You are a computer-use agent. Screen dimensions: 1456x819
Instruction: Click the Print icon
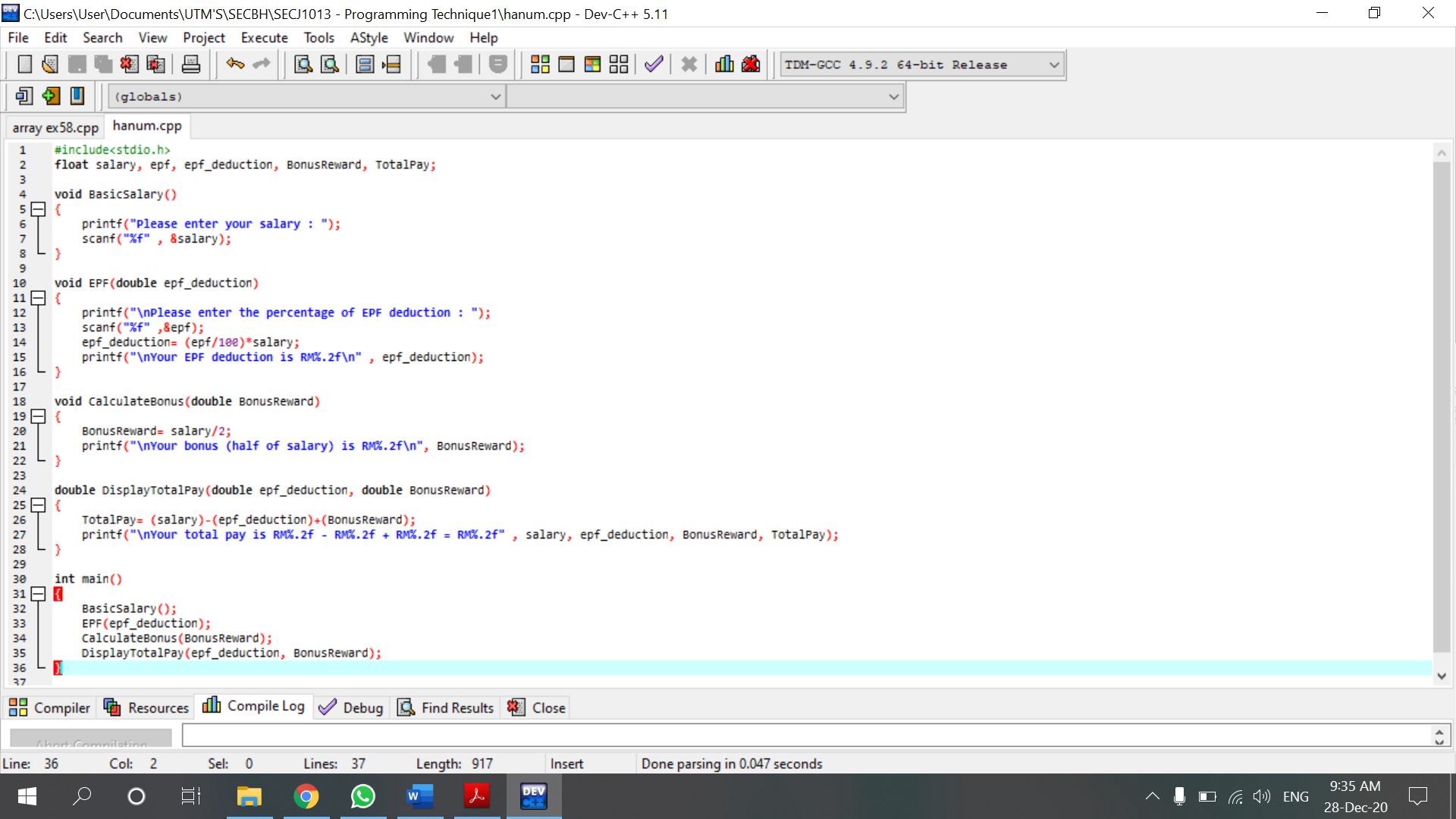[x=190, y=64]
